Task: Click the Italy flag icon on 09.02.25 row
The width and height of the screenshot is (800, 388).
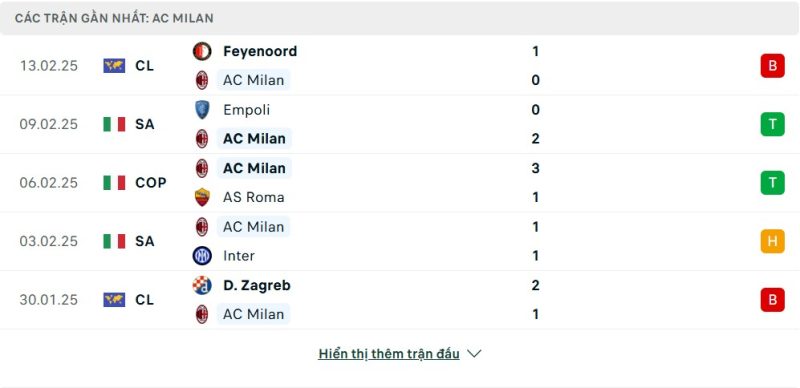Action: click(114, 124)
